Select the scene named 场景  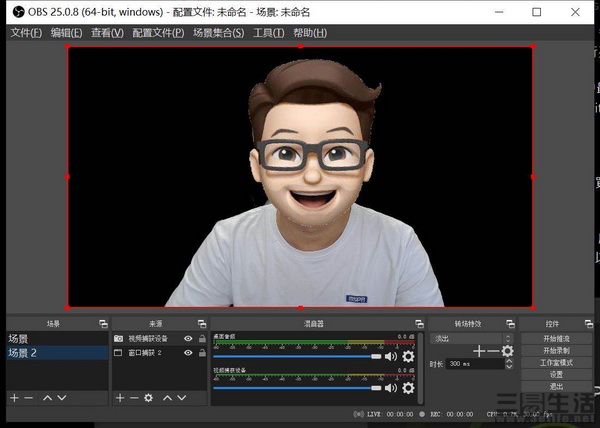57,338
